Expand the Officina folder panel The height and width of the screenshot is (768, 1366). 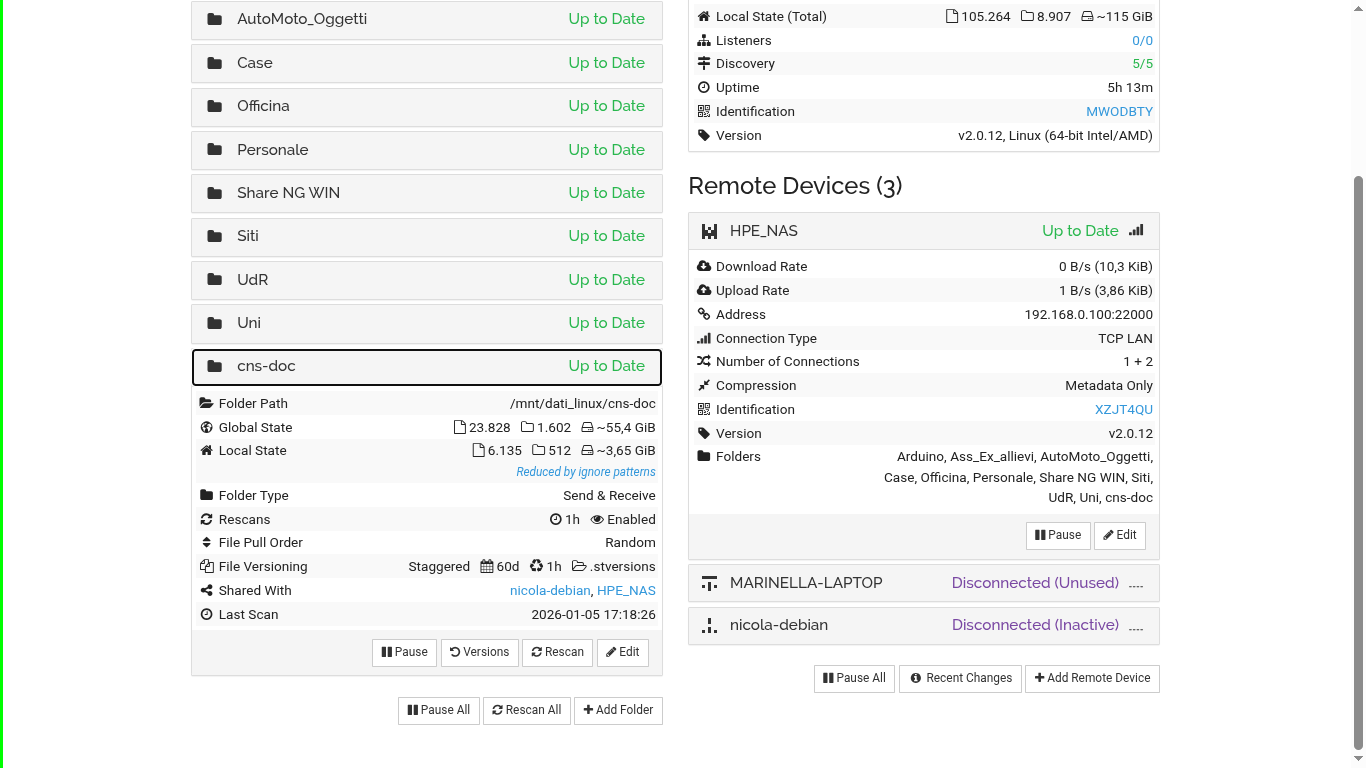(x=426, y=107)
